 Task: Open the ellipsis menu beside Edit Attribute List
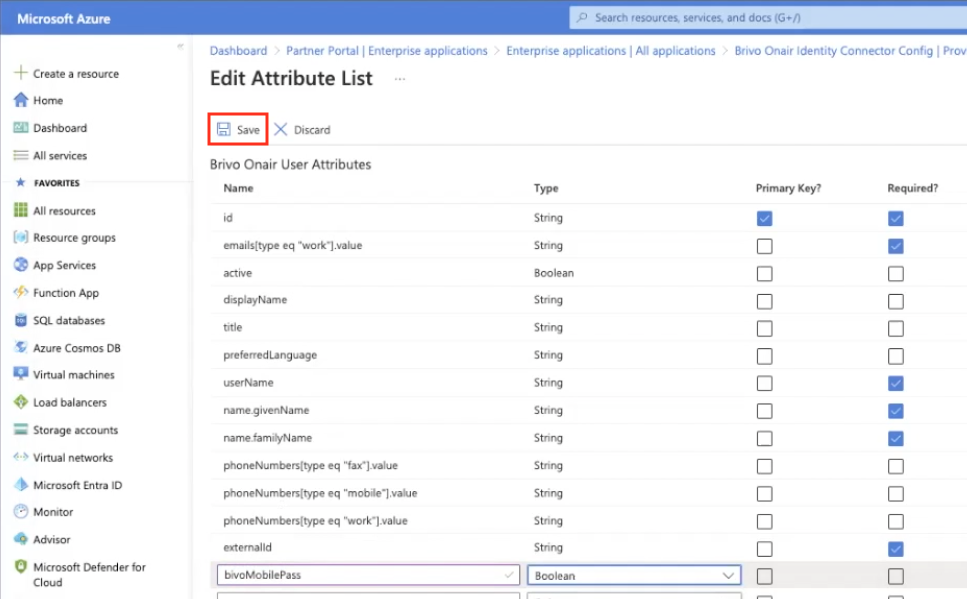point(400,79)
